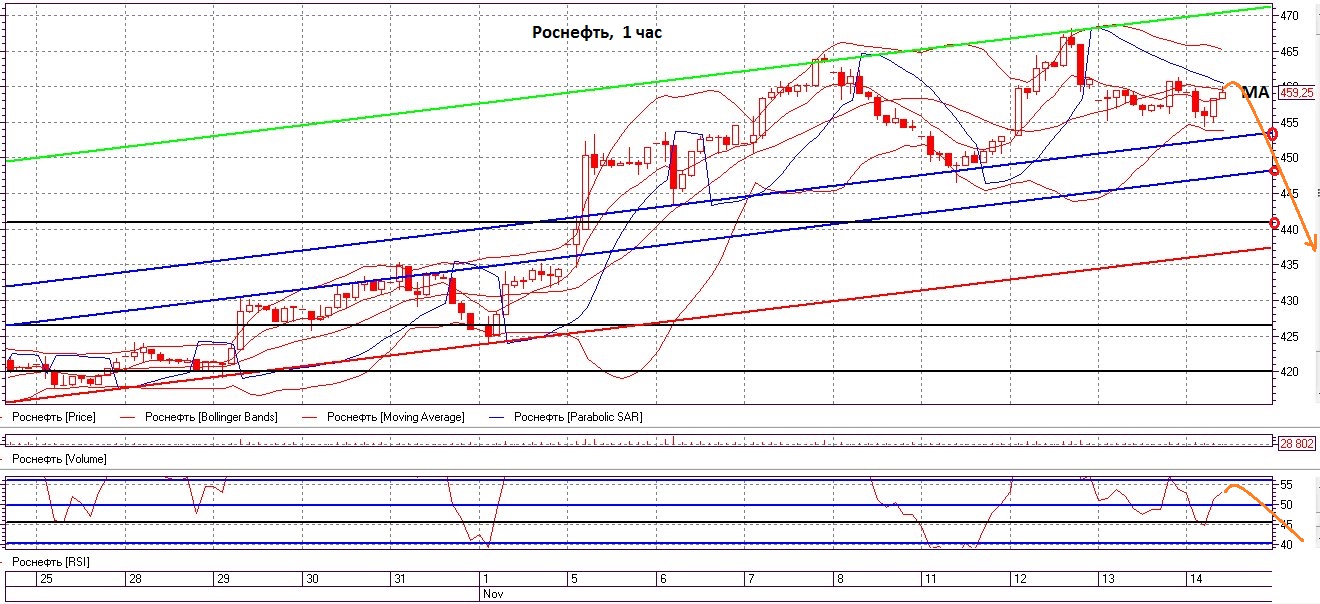The height and width of the screenshot is (604, 1320).
Task: Select the 'Роснефть [Parabolic SAR]' legend entry
Action: click(x=577, y=417)
